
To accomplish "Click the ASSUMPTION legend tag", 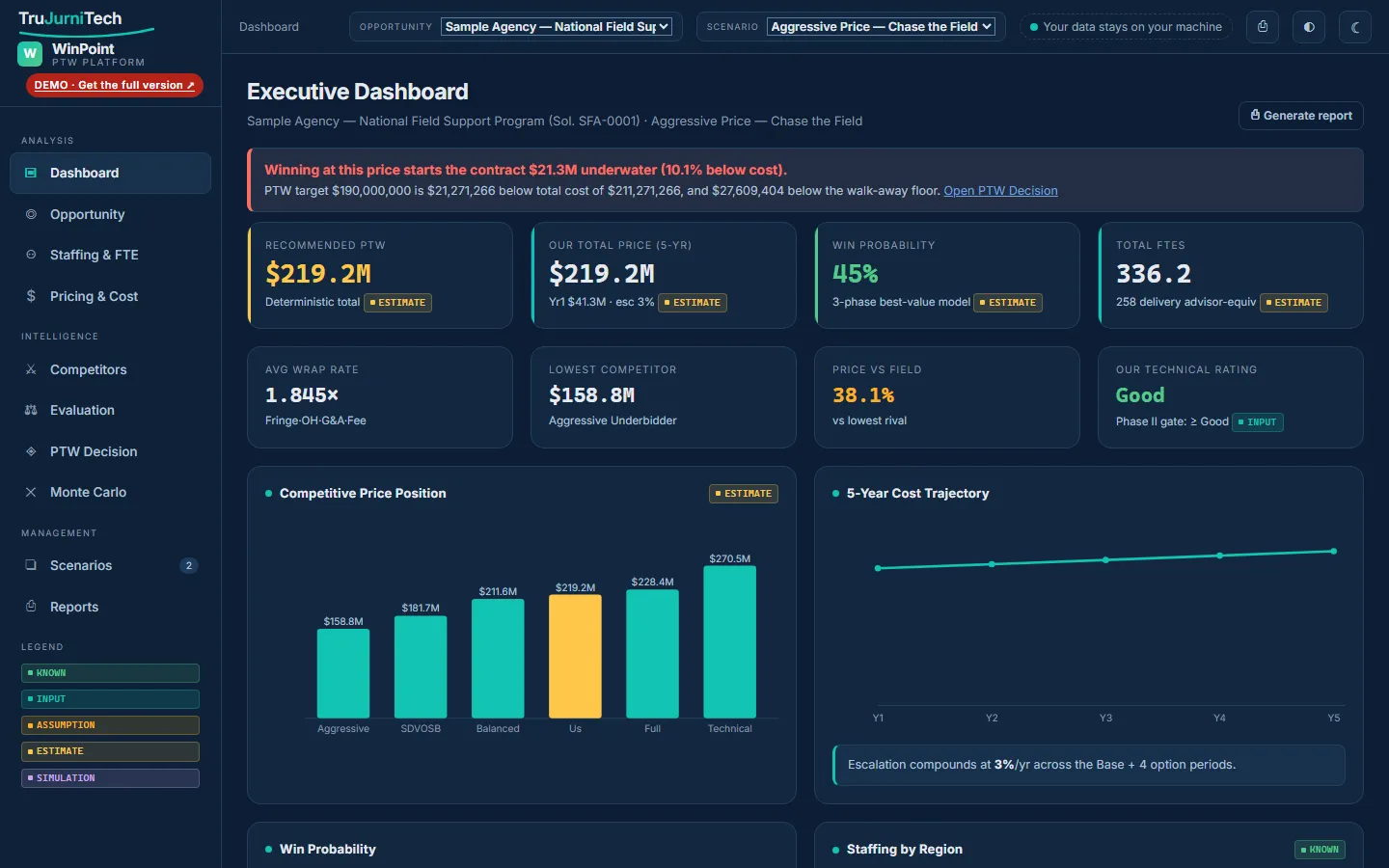I will click(110, 725).
